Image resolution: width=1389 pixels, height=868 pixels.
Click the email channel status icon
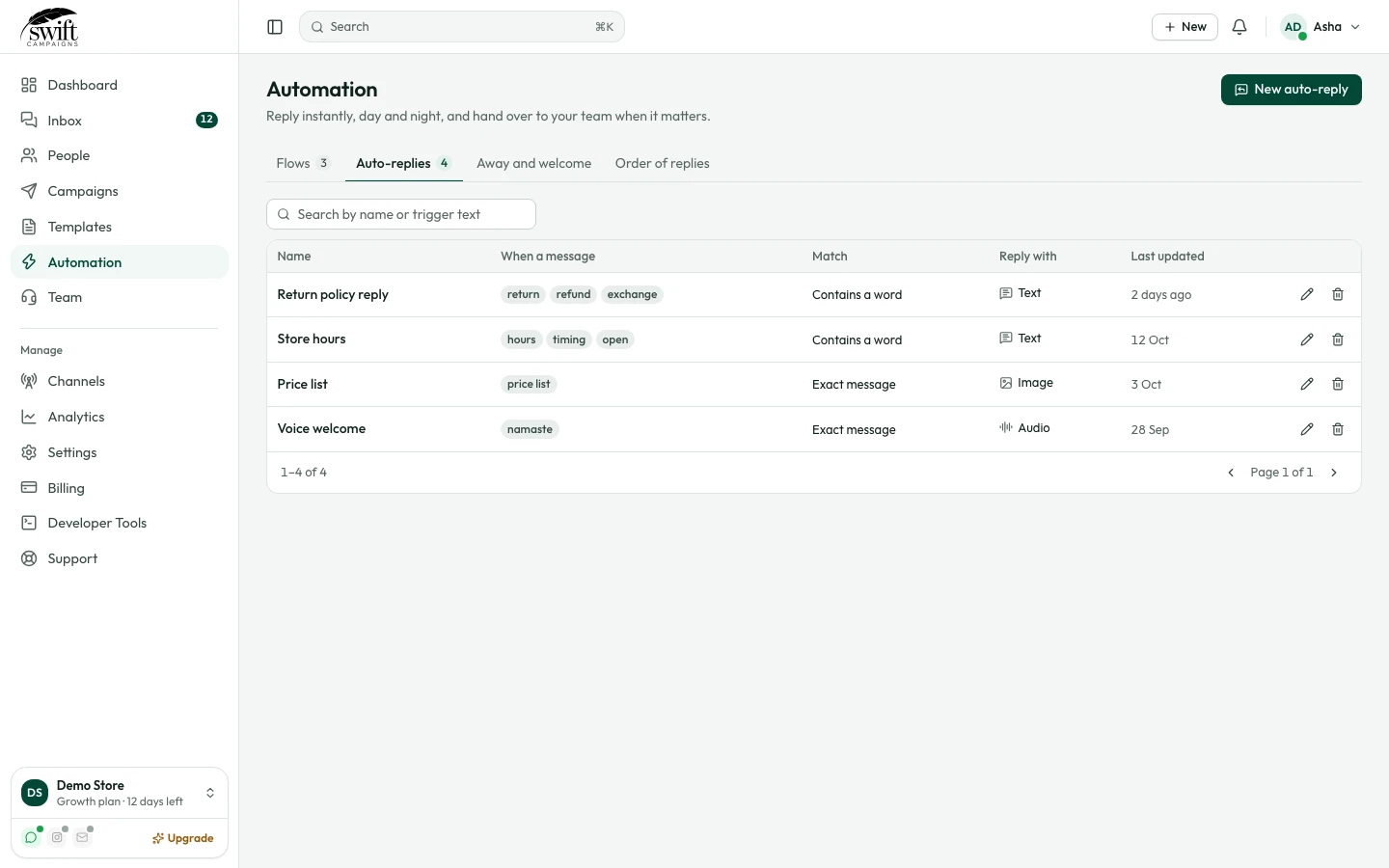(x=82, y=837)
